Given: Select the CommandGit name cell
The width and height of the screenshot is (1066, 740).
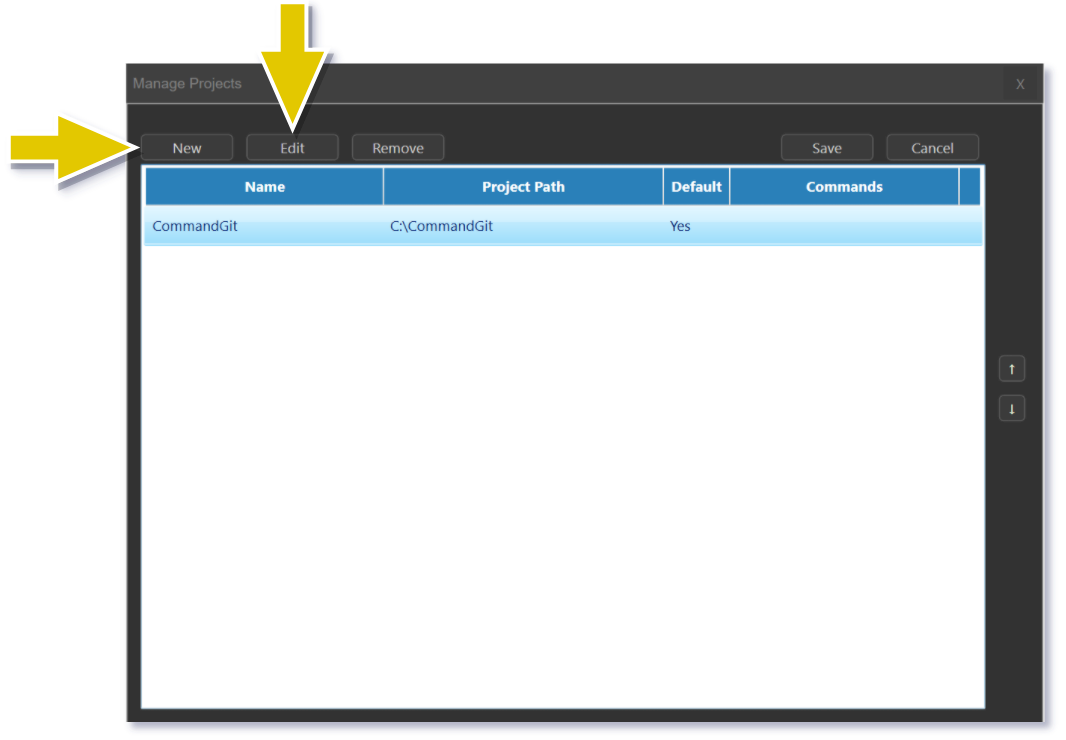Looking at the screenshot, I should pos(196,226).
